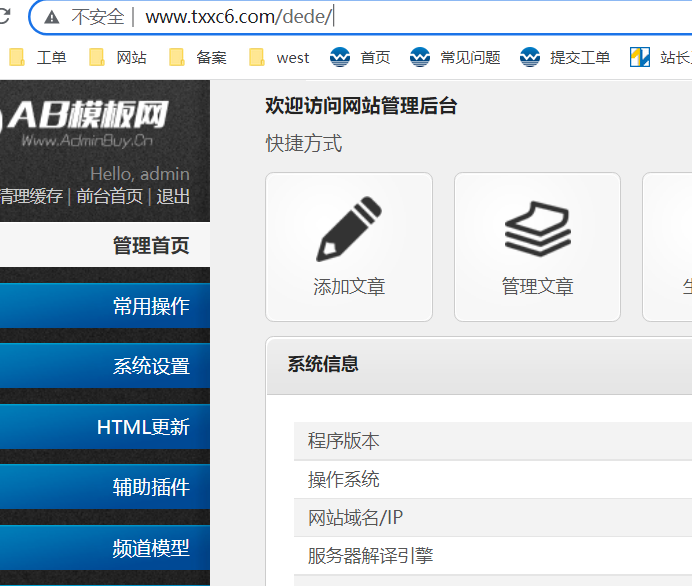Click the 服务器解译引擎 row
Screen dimensions: 692x586
[493, 556]
